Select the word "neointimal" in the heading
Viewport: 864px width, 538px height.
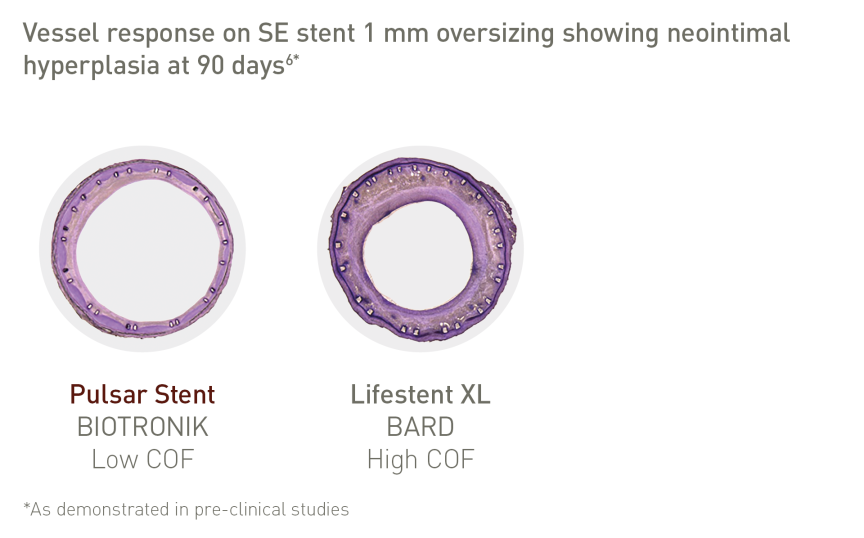coord(728,33)
